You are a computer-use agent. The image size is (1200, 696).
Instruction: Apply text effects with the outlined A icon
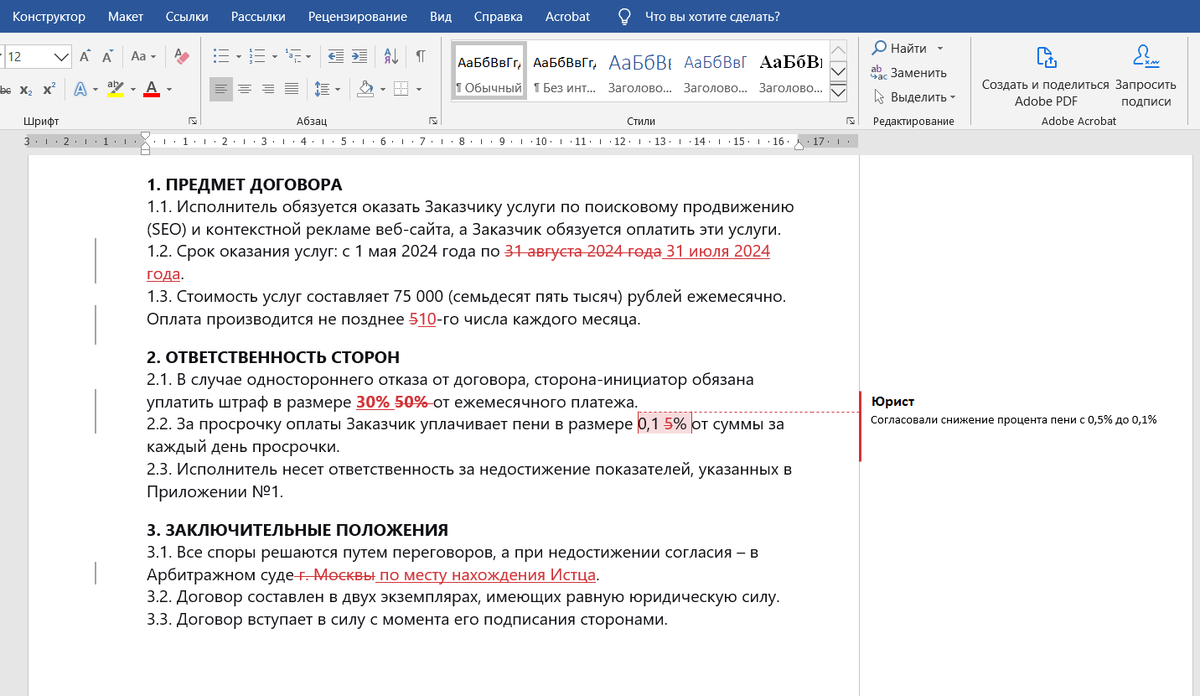(80, 89)
